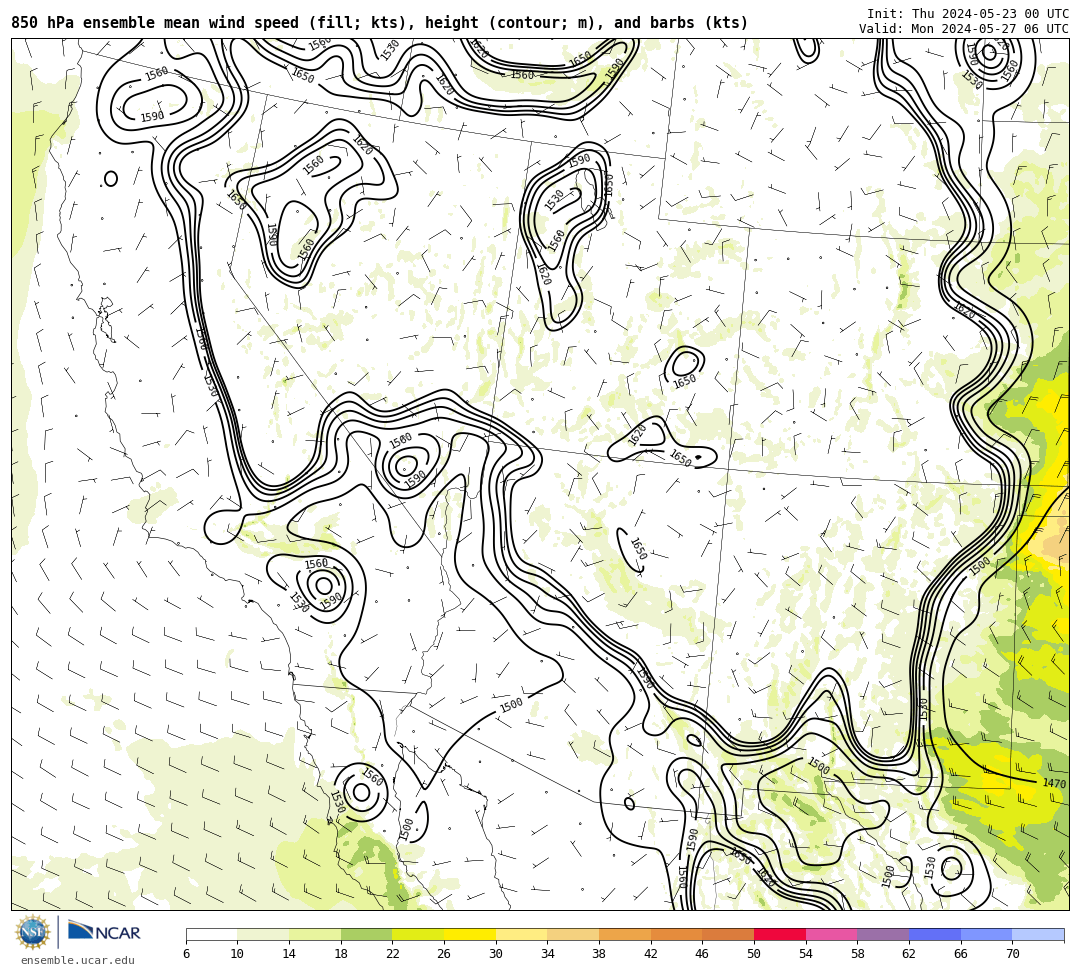
Task: Pick the bright yellow 26–30 kts swatch
Action: point(470,934)
